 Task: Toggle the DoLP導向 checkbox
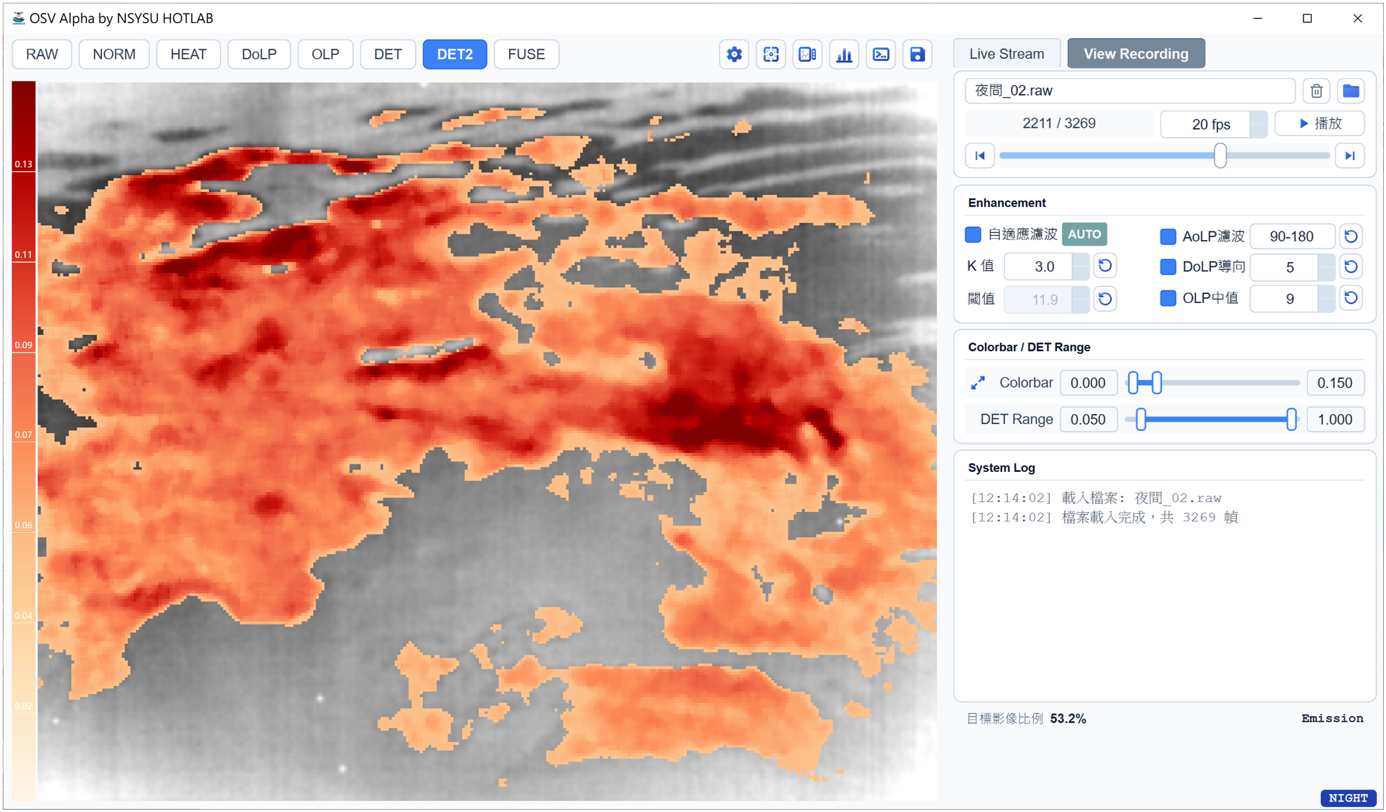click(x=1168, y=267)
